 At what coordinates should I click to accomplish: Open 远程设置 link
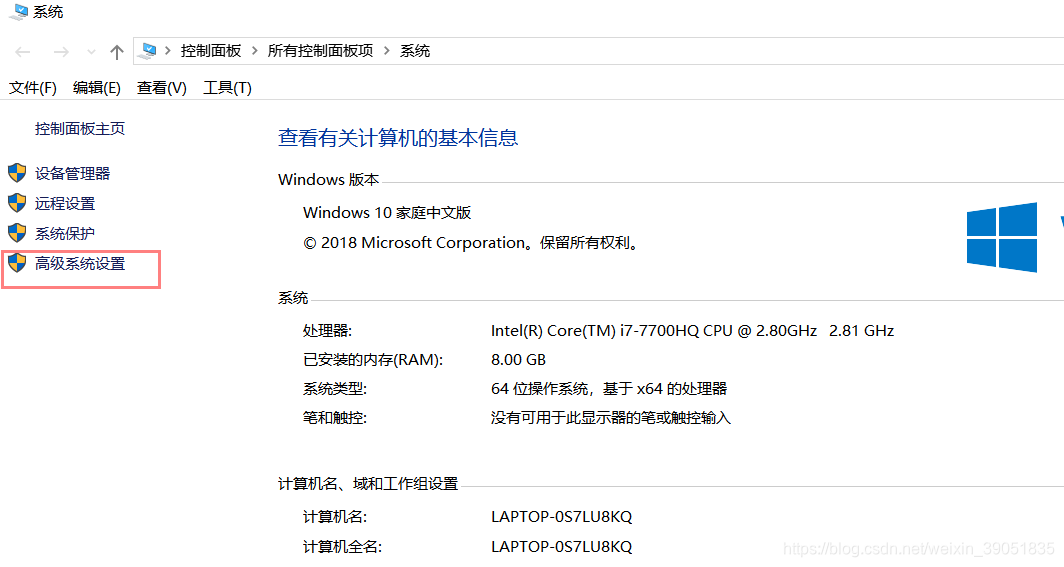pos(65,203)
